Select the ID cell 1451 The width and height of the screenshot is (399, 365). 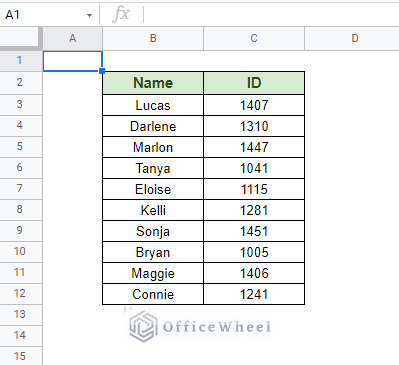(254, 231)
